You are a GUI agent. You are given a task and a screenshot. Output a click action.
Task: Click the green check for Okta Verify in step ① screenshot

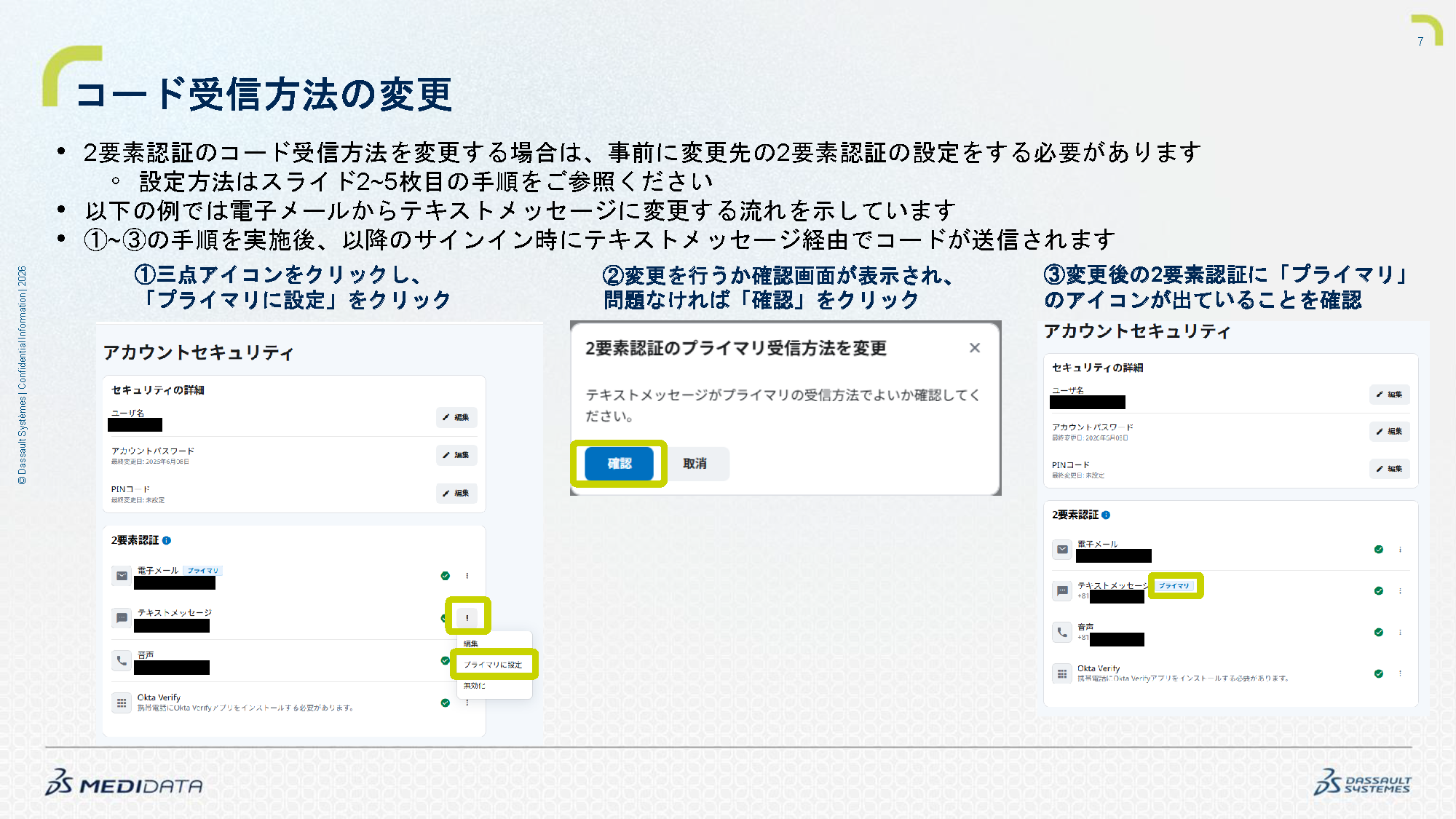point(445,703)
